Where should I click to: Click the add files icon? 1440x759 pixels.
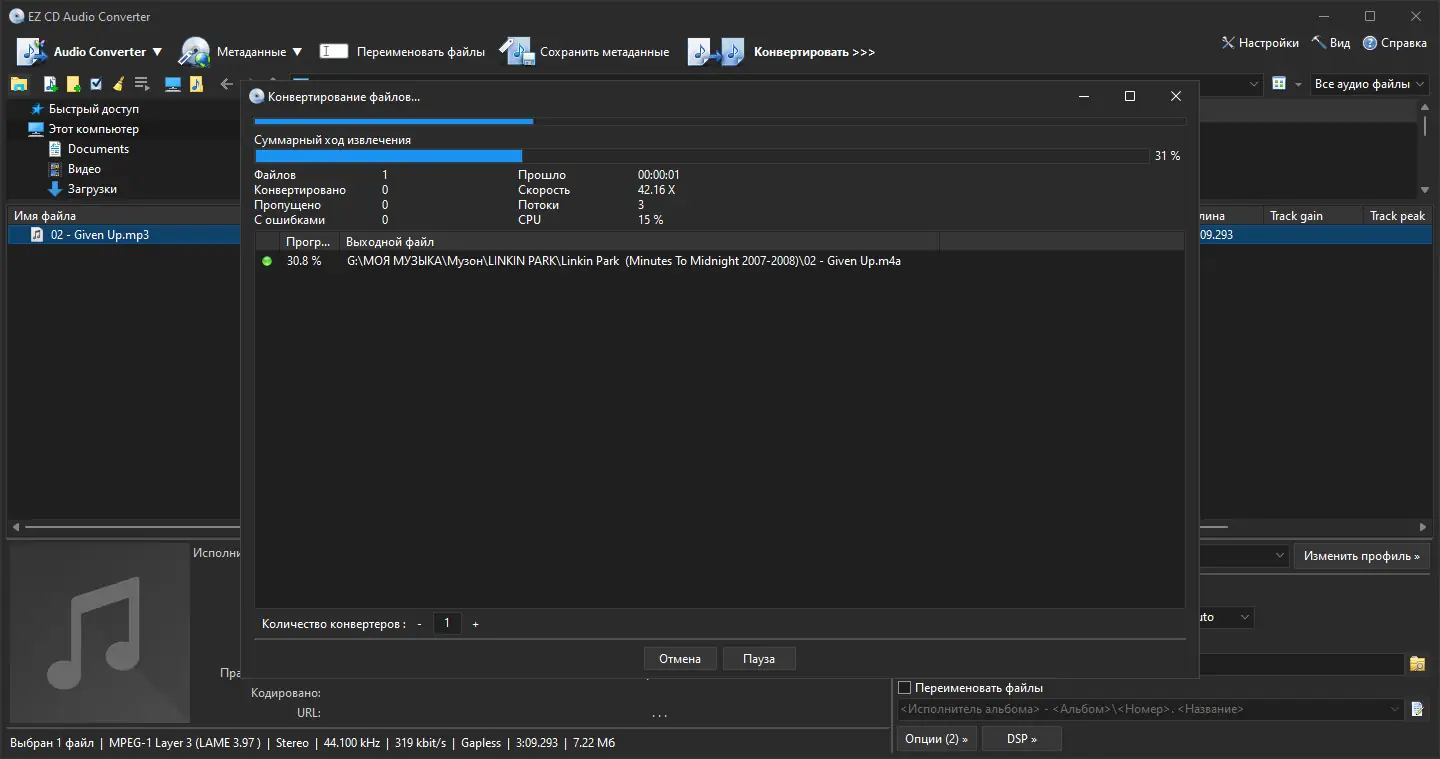click(50, 84)
